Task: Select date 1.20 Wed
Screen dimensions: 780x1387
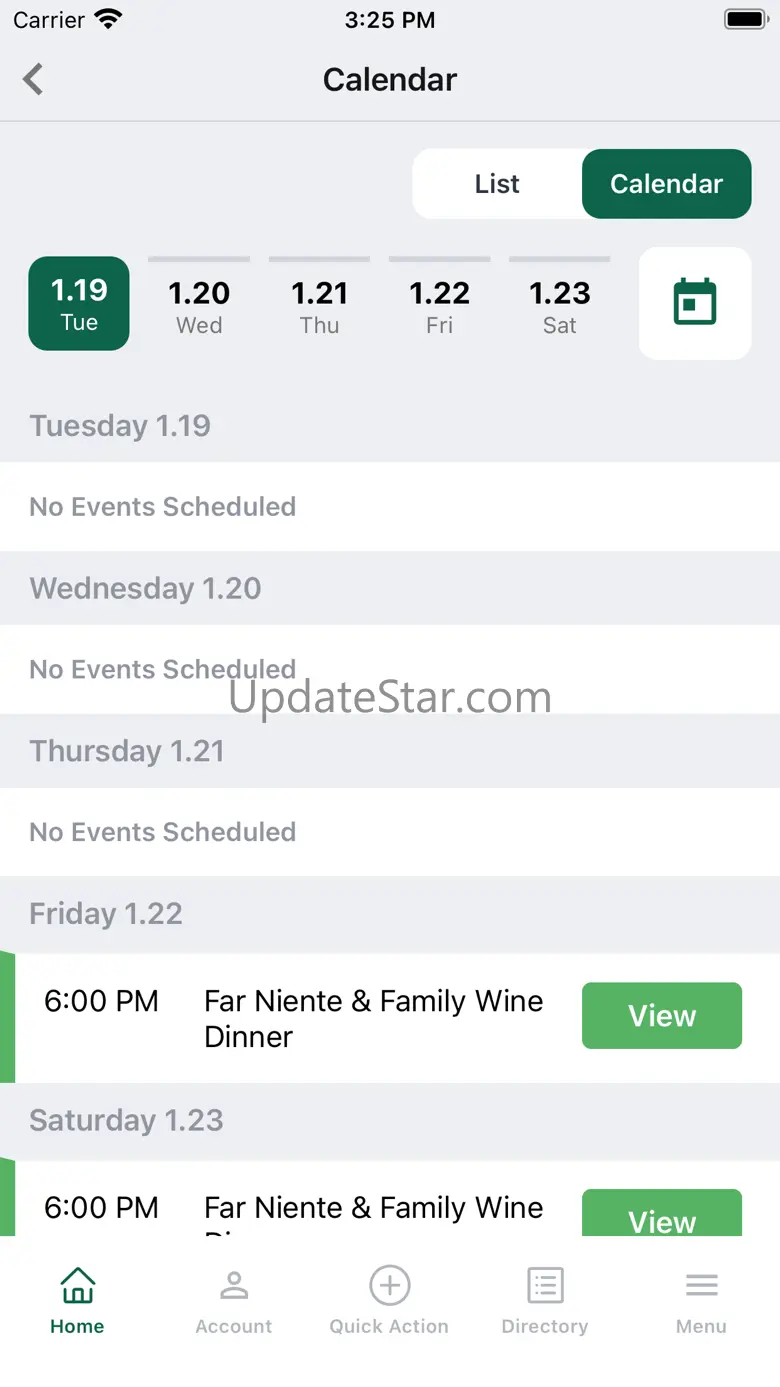Action: tap(199, 304)
